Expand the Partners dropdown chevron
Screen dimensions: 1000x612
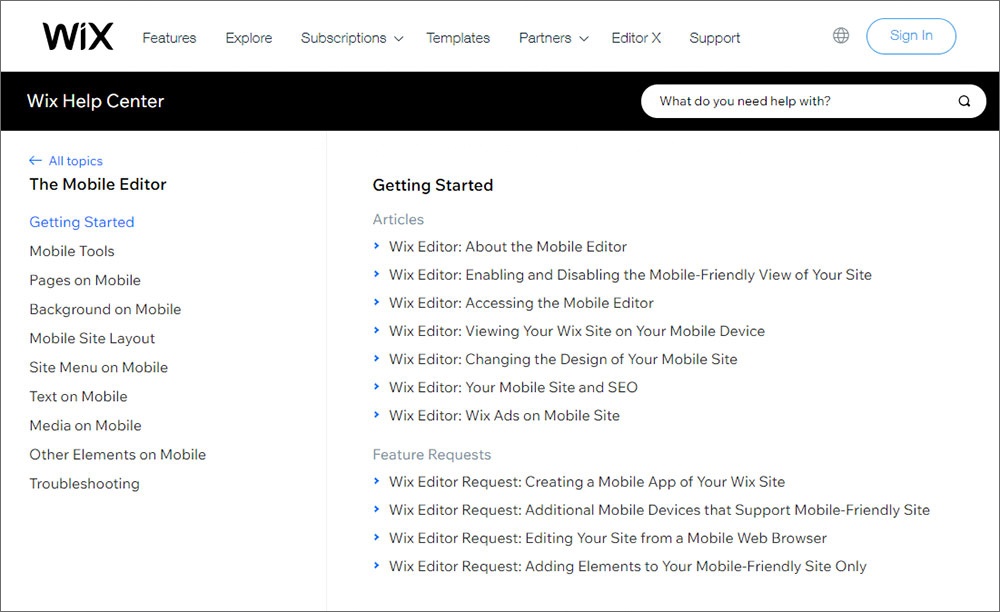584,39
